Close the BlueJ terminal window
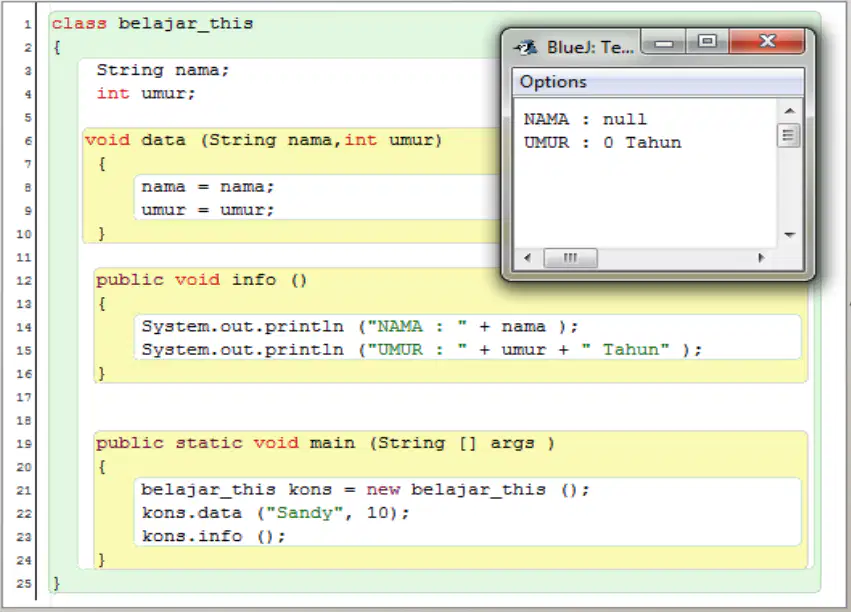 point(767,42)
